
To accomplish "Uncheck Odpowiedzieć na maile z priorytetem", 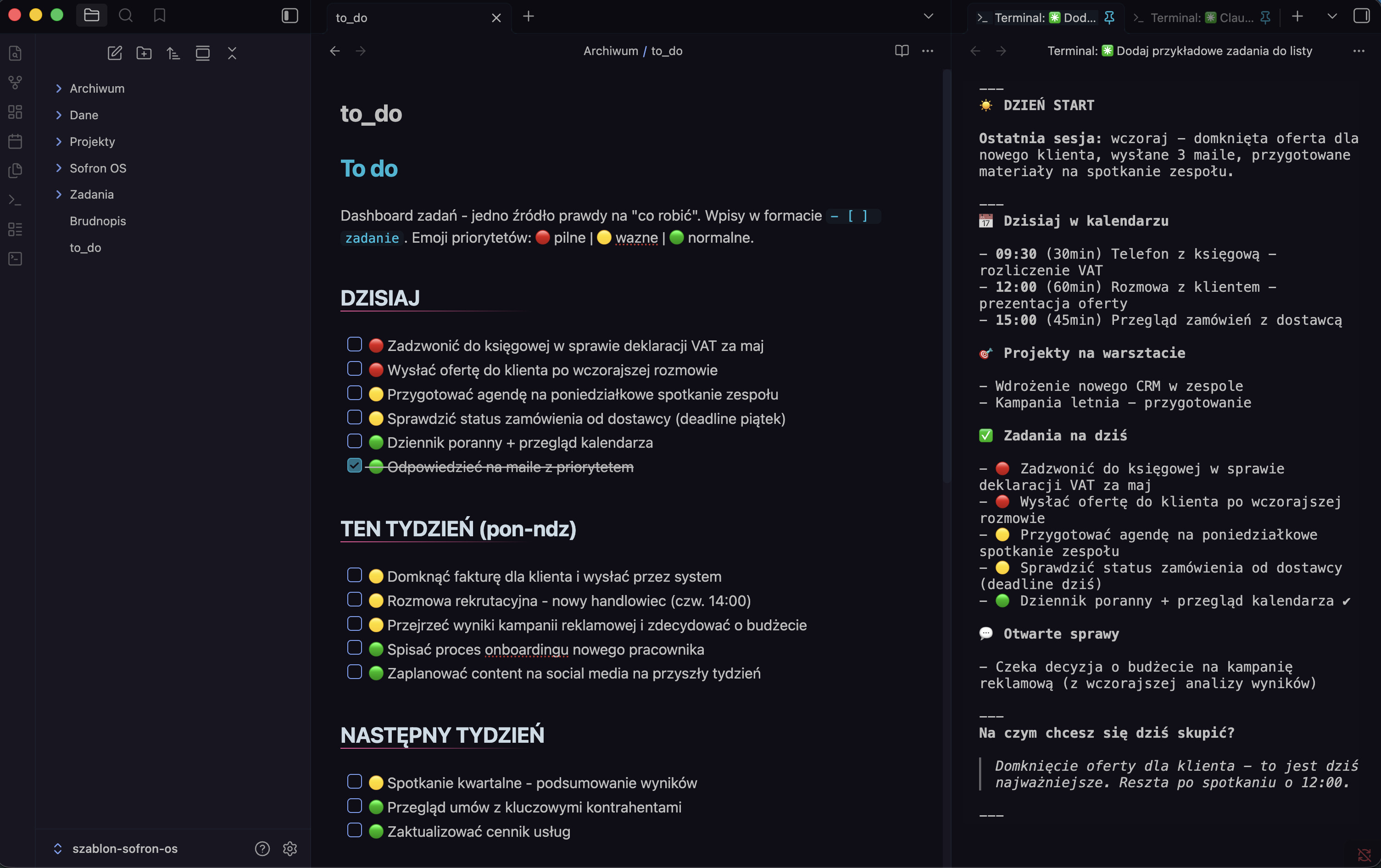I will click(x=354, y=466).
